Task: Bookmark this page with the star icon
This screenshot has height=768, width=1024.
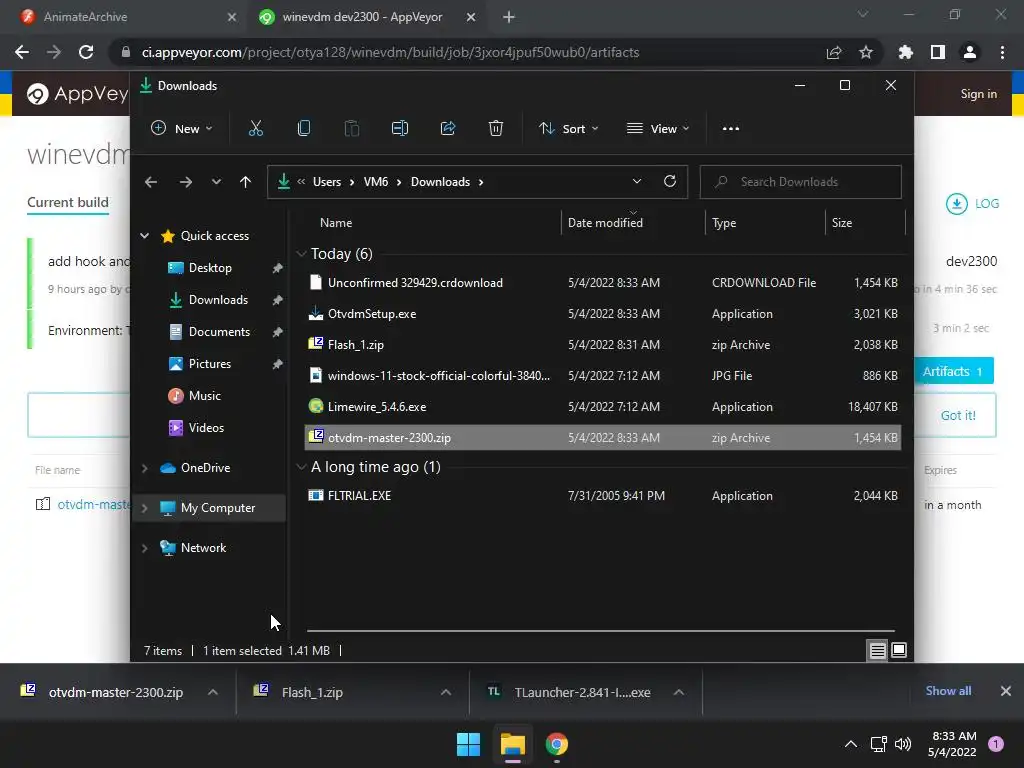Action: pyautogui.click(x=866, y=52)
